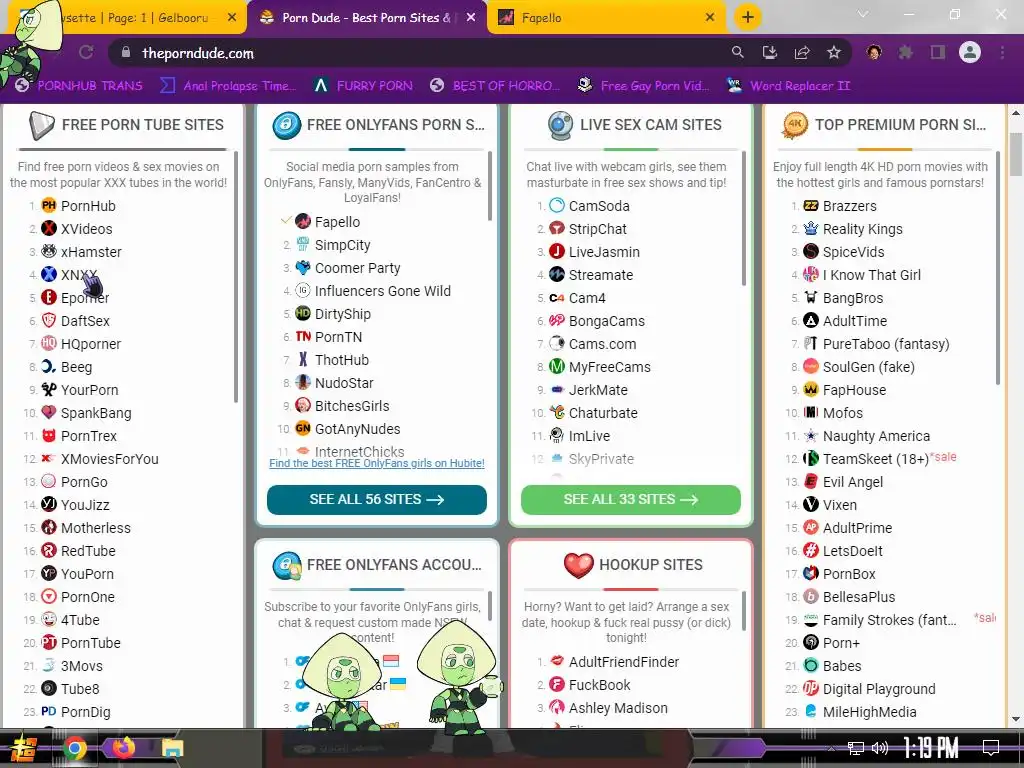Image resolution: width=1024 pixels, height=768 pixels.
Task: Click the Free OnlyFans Porn Sites header icon
Action: pyautogui.click(x=287, y=125)
